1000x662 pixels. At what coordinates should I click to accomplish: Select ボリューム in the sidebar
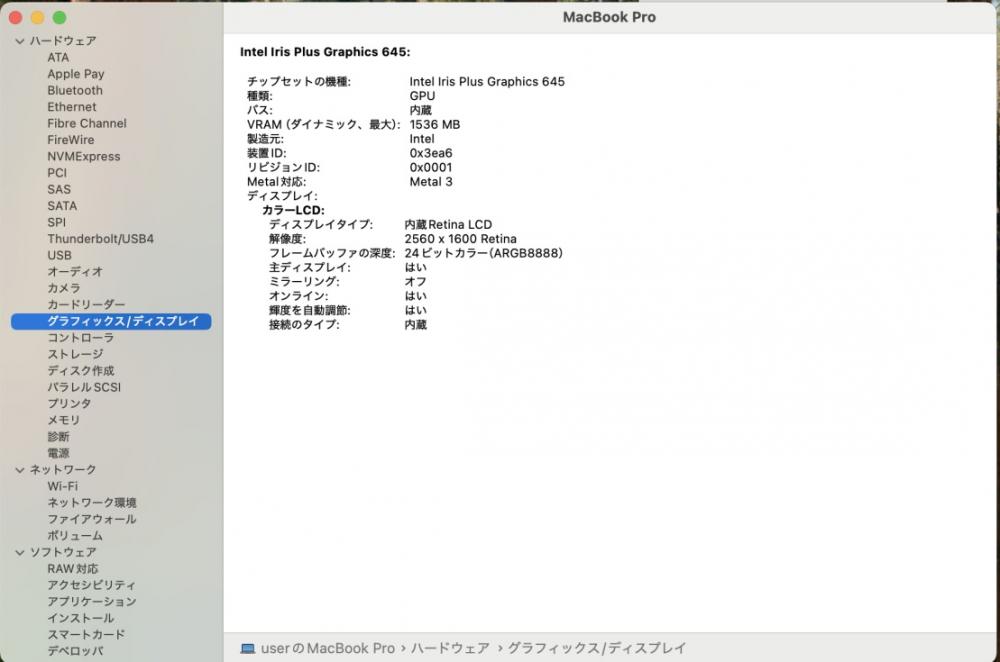tap(75, 536)
